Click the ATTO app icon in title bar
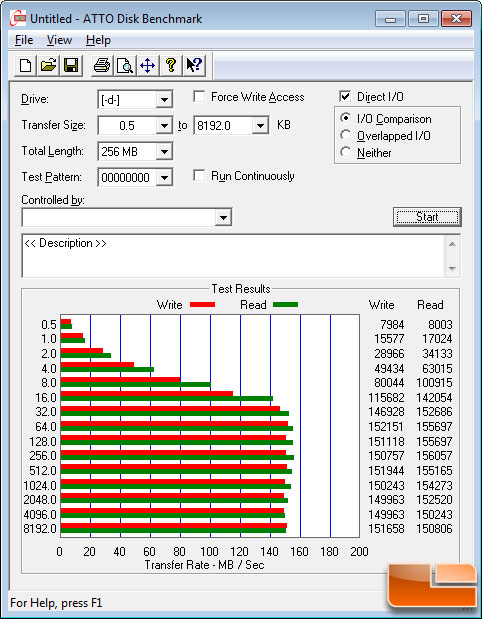Screen dimensions: 482x619 coord(18,19)
